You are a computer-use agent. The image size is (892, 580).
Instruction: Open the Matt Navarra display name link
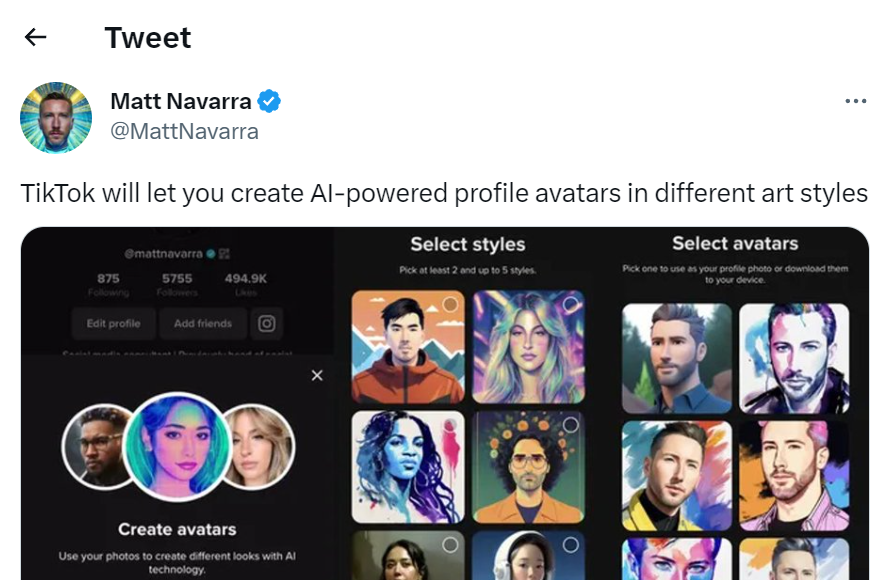[181, 101]
